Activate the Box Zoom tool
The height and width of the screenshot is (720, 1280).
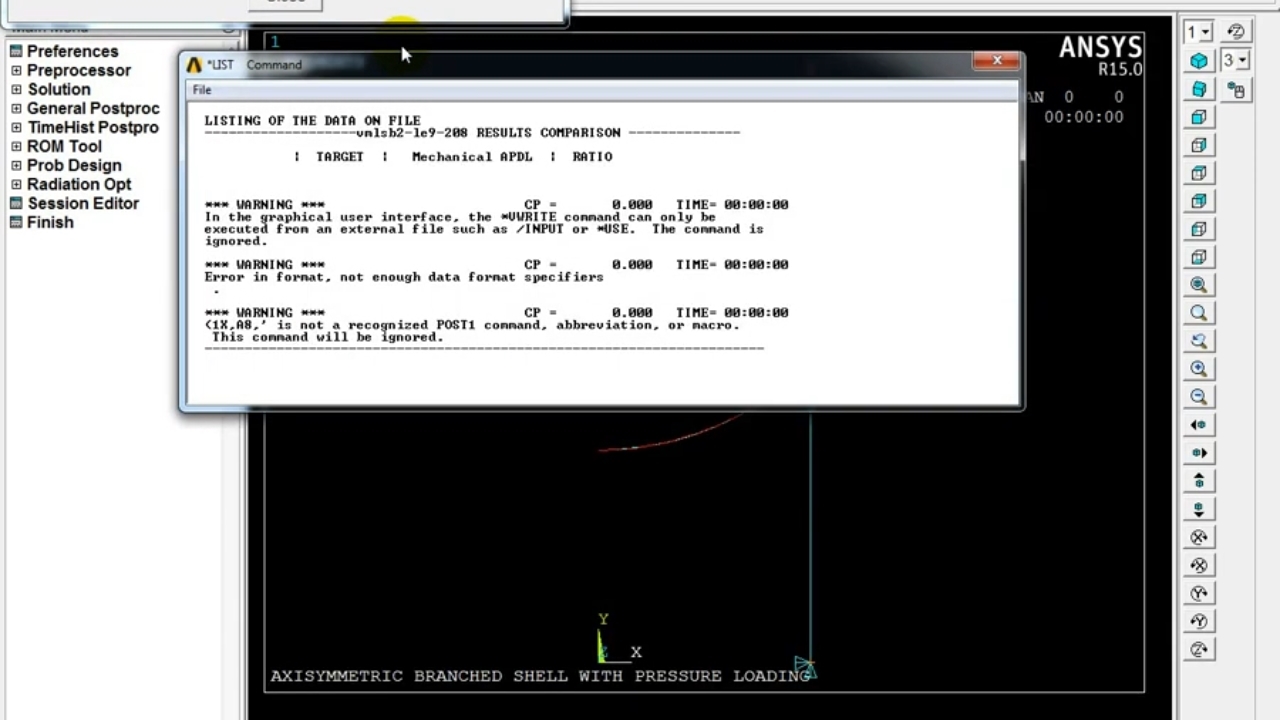1199,313
